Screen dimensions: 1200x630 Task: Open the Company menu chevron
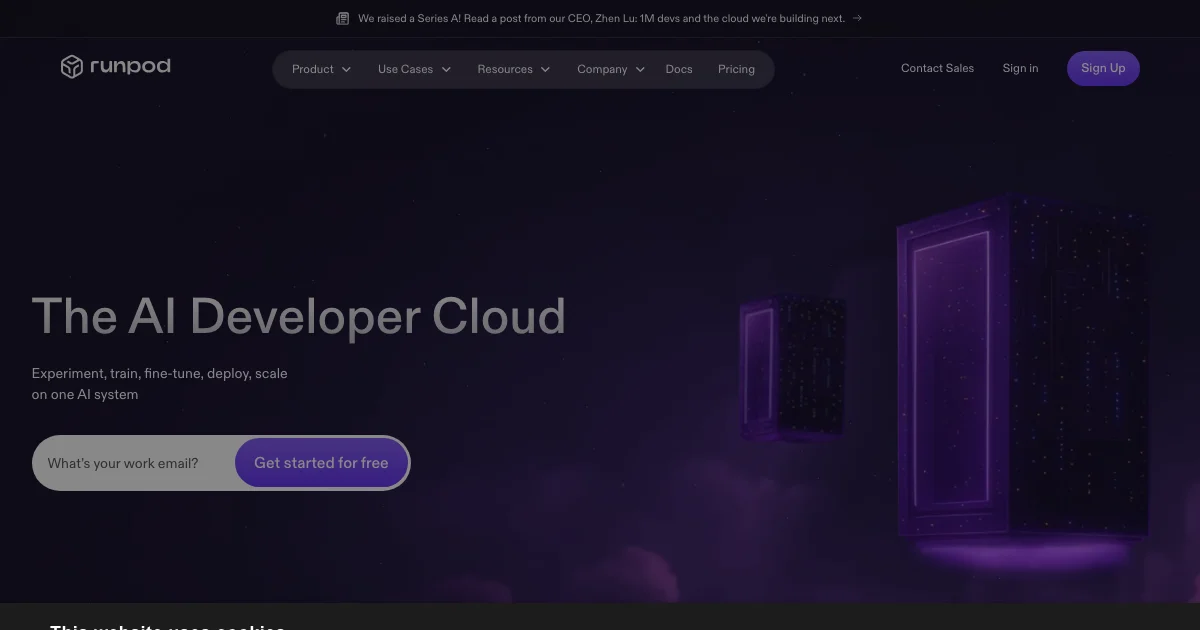tap(640, 70)
